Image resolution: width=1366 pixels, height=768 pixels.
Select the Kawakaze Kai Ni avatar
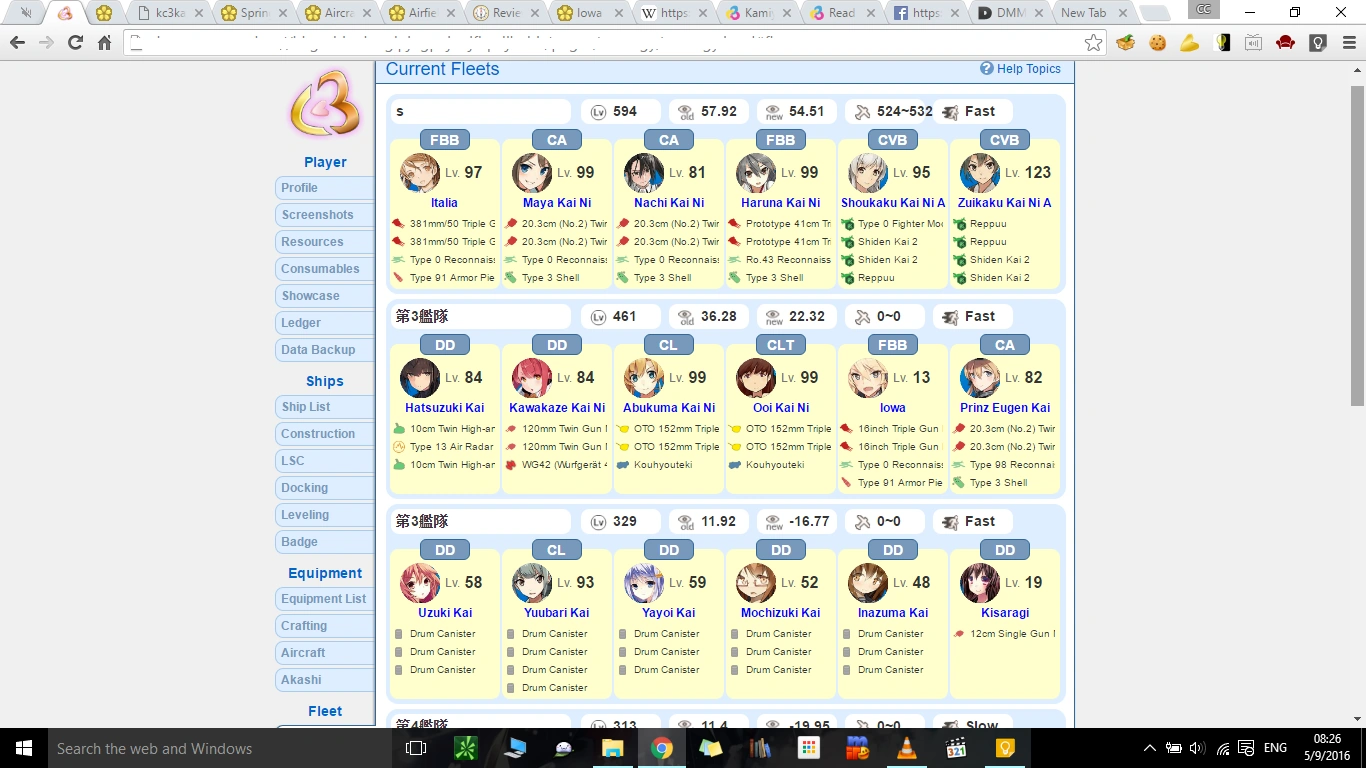(x=532, y=378)
